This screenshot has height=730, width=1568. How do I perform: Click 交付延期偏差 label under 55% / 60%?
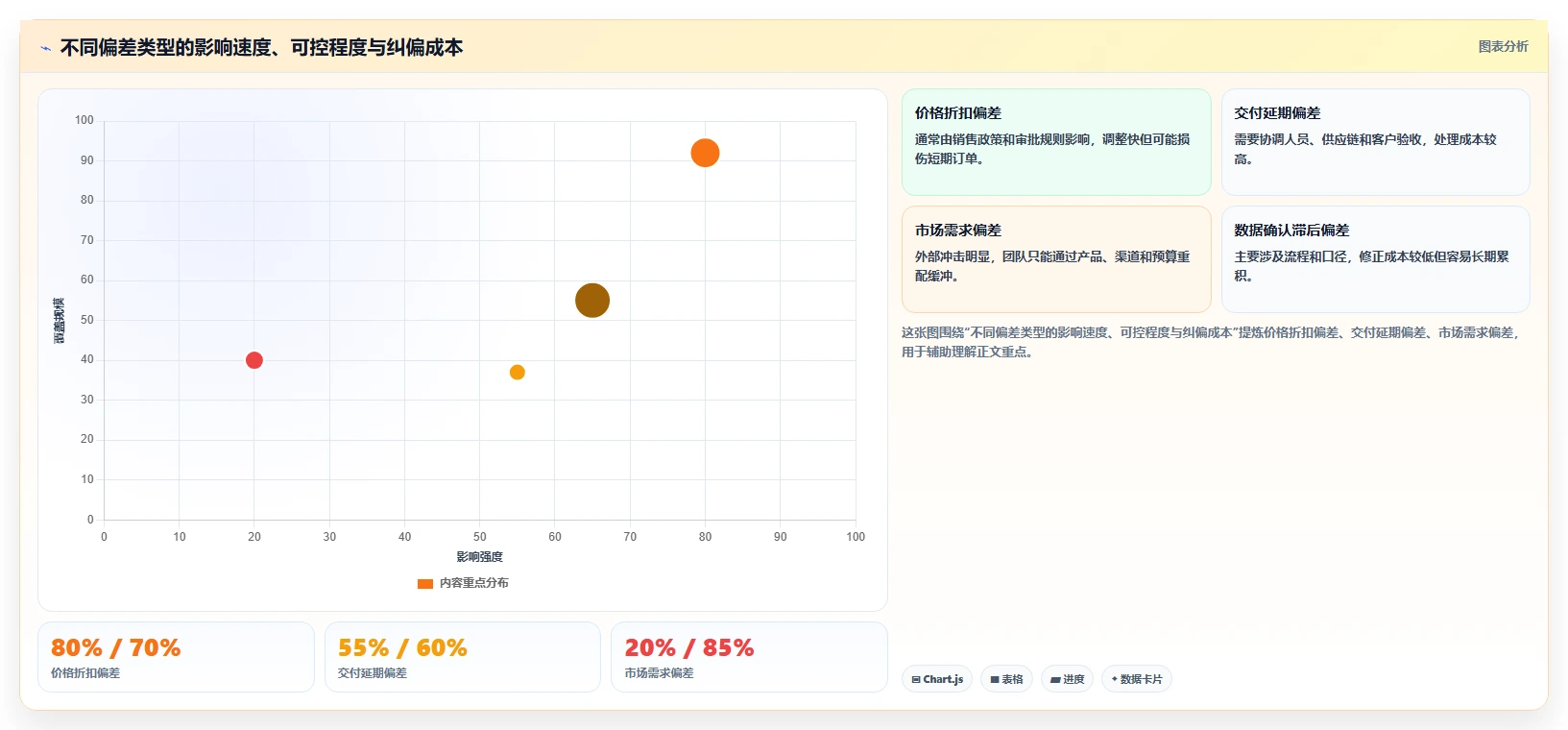pyautogui.click(x=373, y=673)
